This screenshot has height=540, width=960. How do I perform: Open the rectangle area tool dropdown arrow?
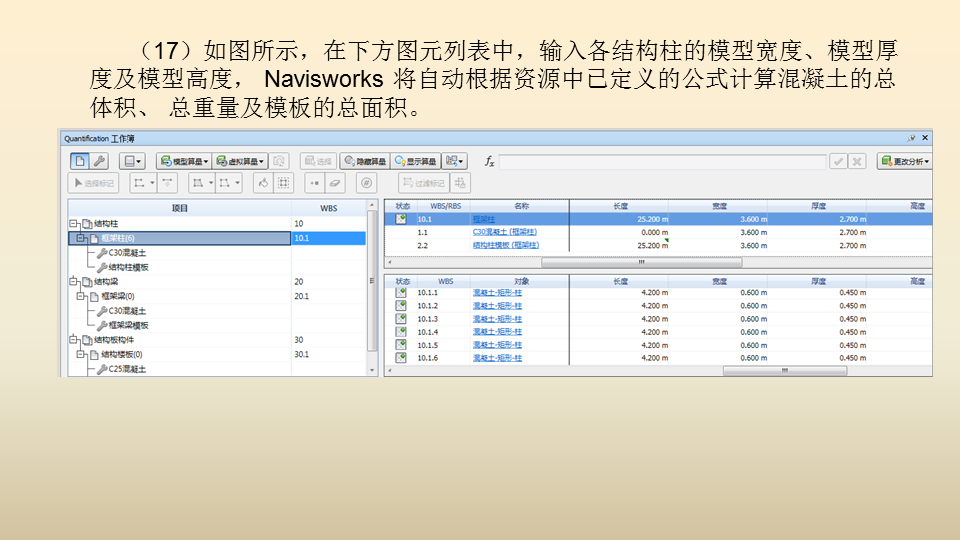coord(238,182)
